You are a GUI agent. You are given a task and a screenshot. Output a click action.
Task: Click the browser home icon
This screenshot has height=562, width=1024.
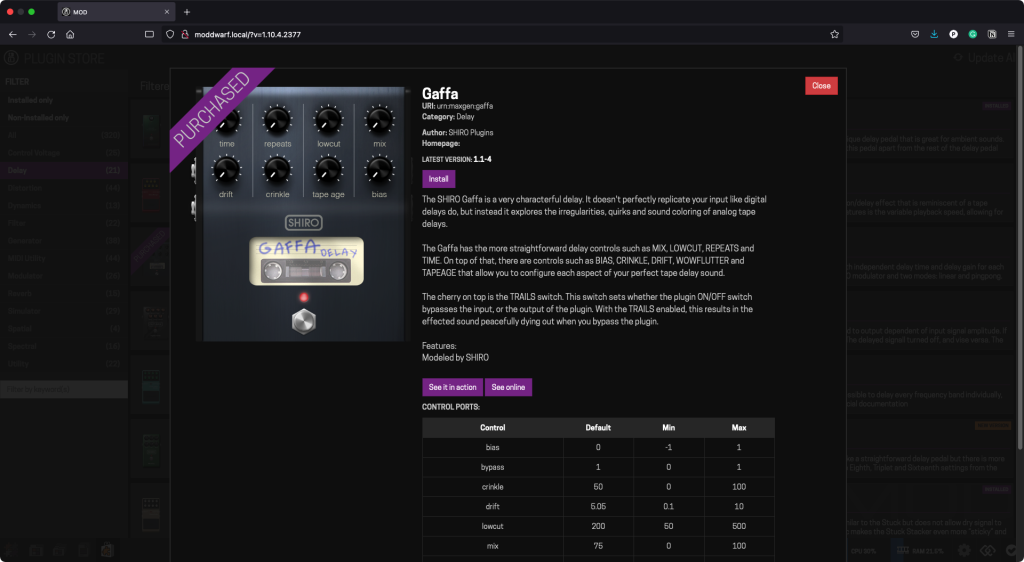coord(70,34)
